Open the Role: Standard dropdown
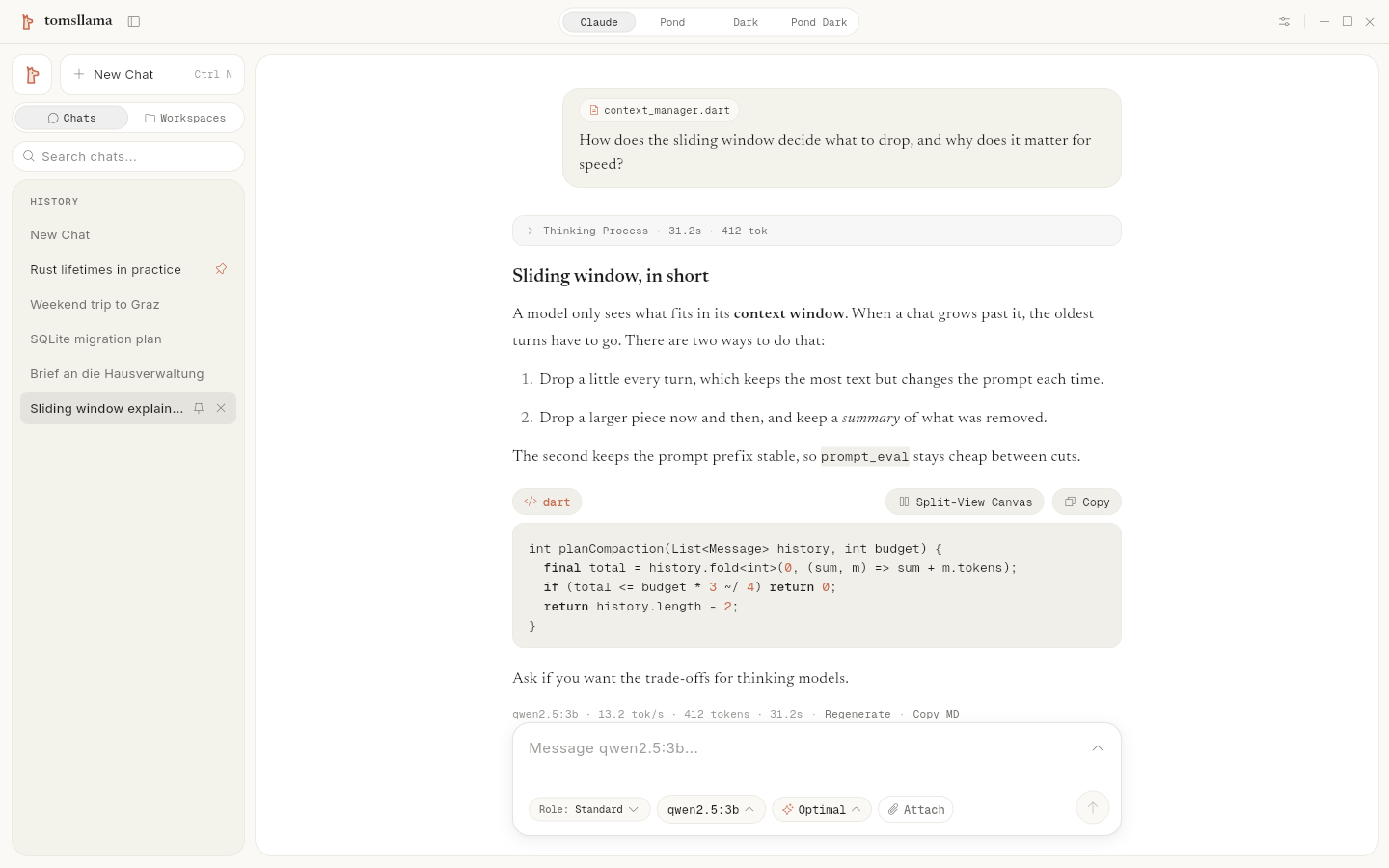 (589, 809)
